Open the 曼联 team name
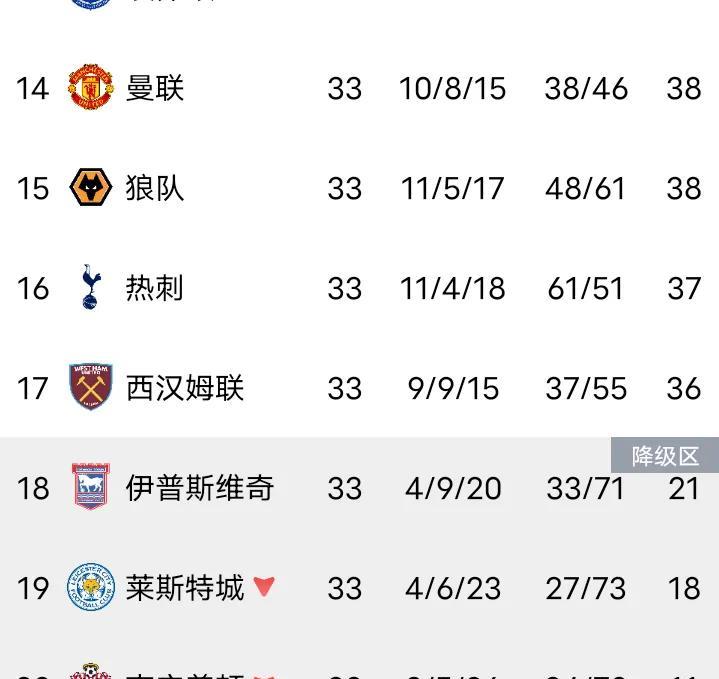The image size is (719, 679). click(x=155, y=88)
